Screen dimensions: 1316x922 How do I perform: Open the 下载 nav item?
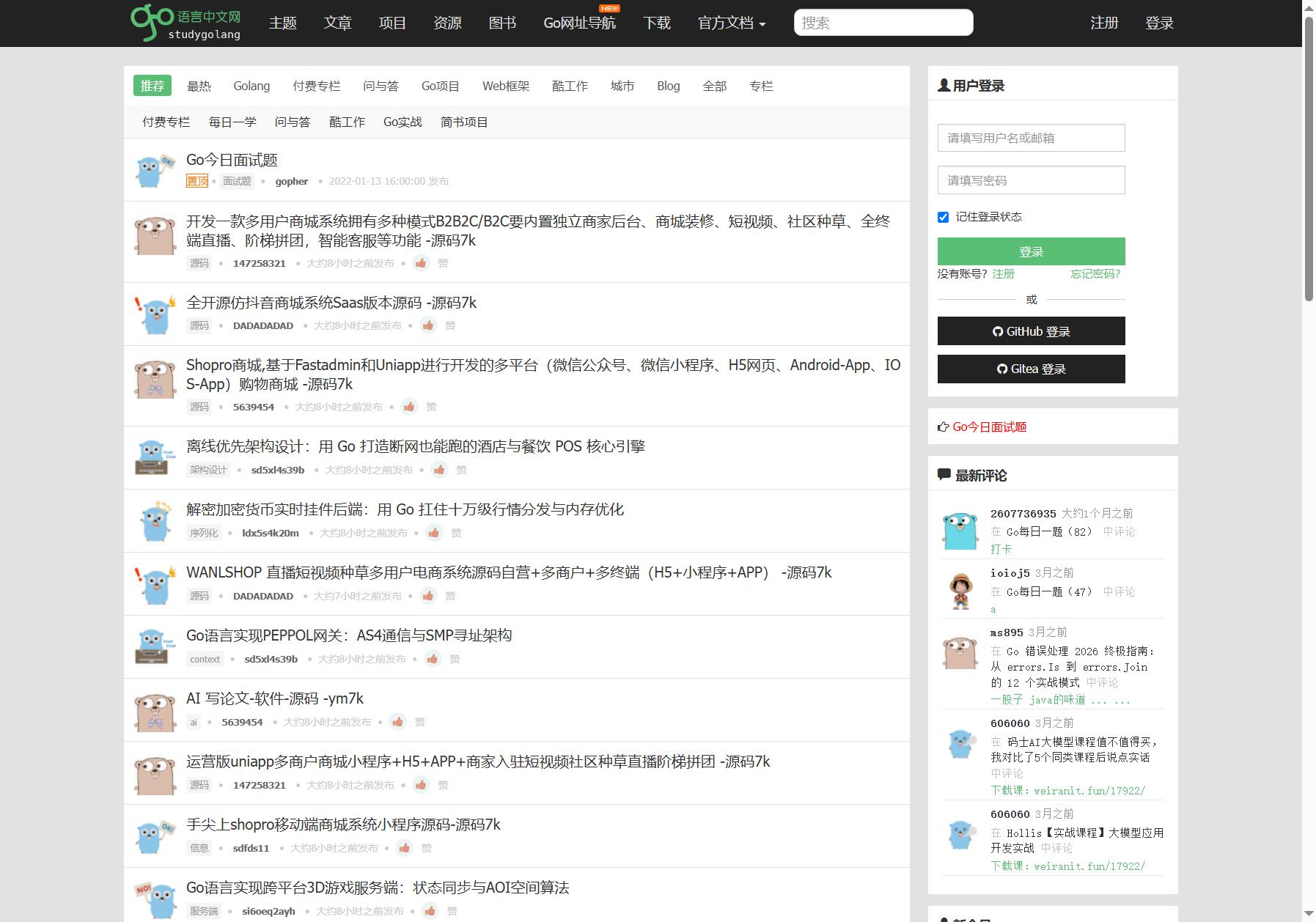(657, 23)
